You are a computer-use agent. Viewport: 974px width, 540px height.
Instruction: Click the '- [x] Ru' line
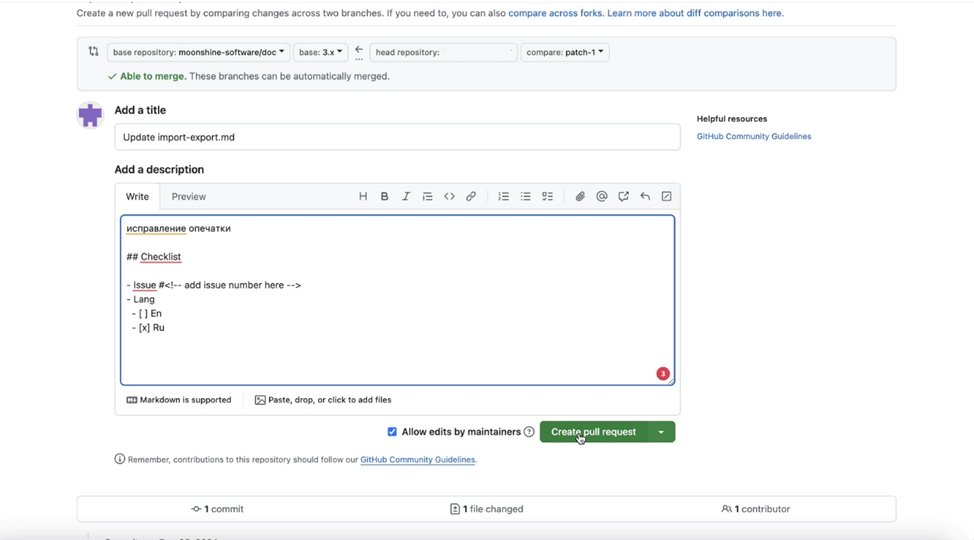[148, 327]
